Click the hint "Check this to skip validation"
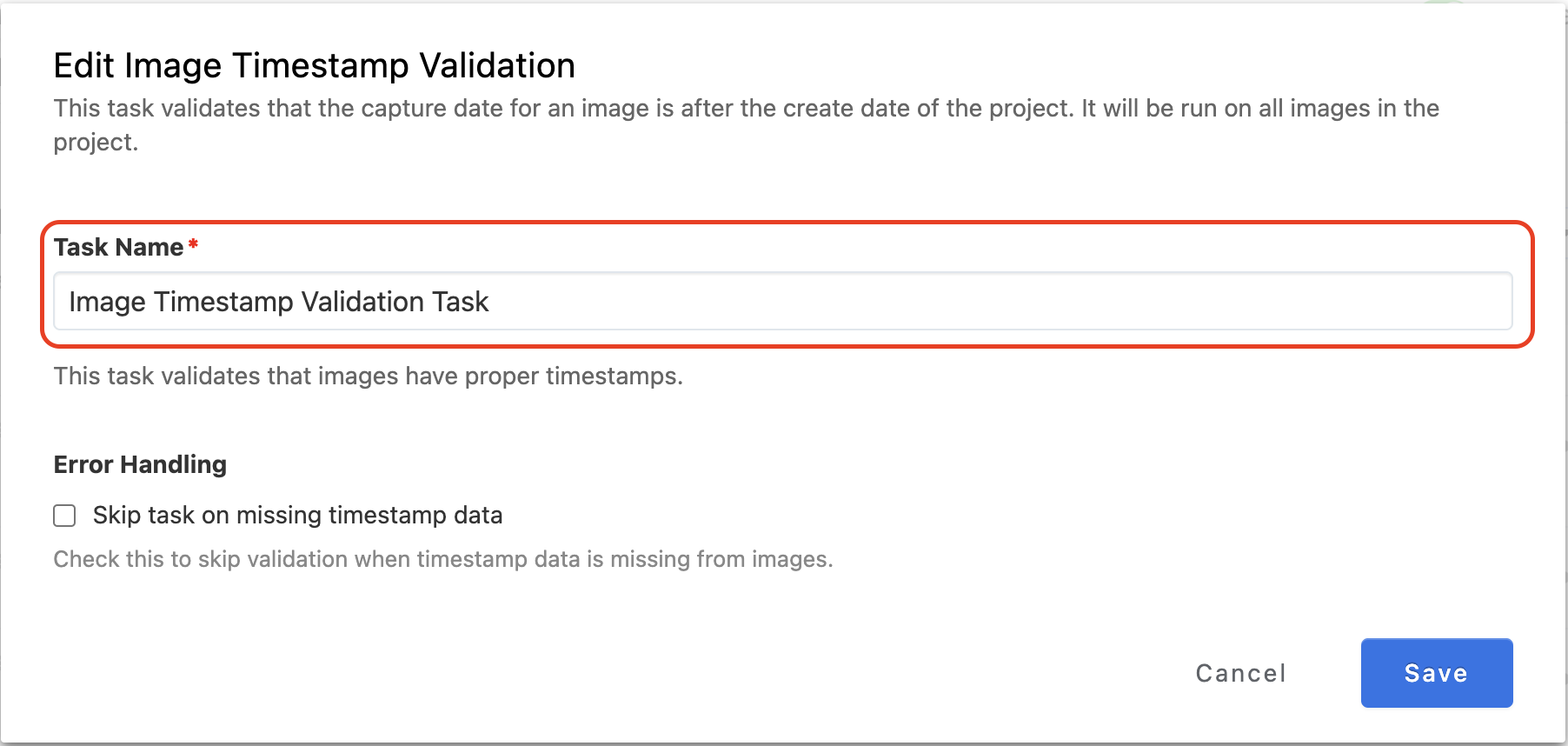Image resolution: width=1568 pixels, height=746 pixels. [x=442, y=559]
